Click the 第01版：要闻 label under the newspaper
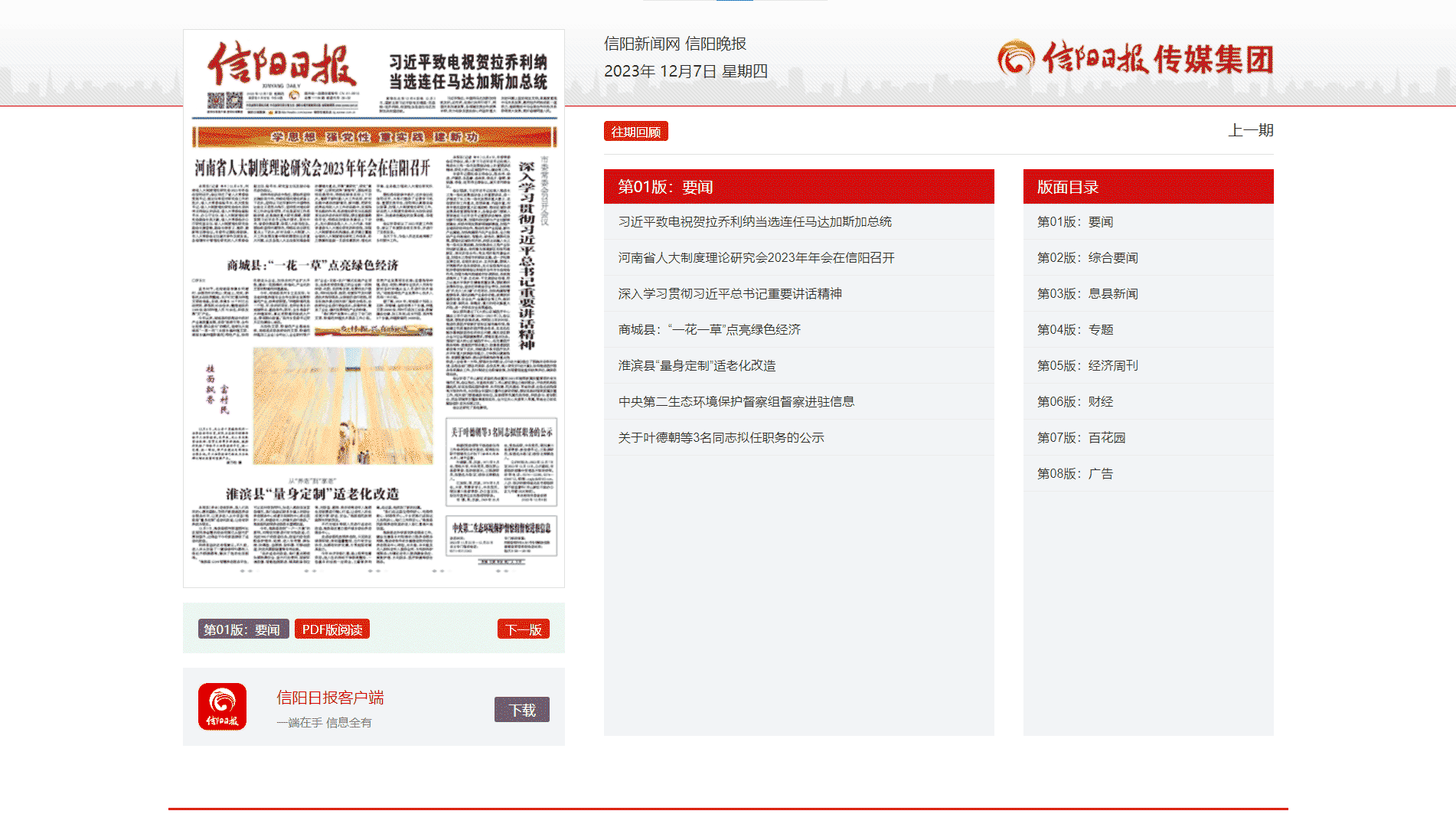1456x827 pixels. click(x=243, y=629)
